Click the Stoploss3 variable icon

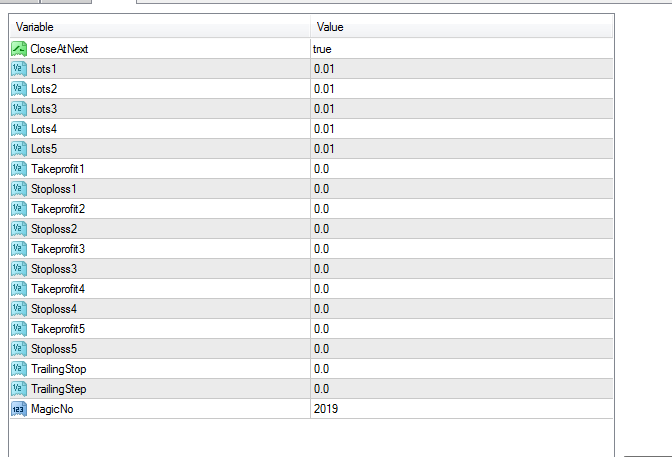click(19, 269)
